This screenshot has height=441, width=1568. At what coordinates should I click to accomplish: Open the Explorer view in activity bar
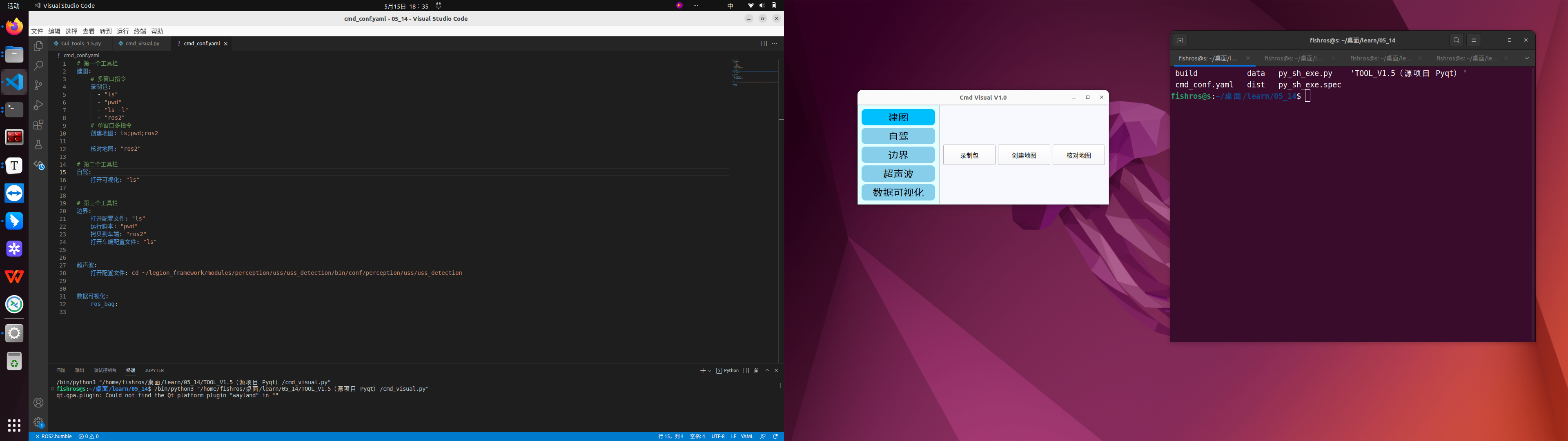point(38,46)
